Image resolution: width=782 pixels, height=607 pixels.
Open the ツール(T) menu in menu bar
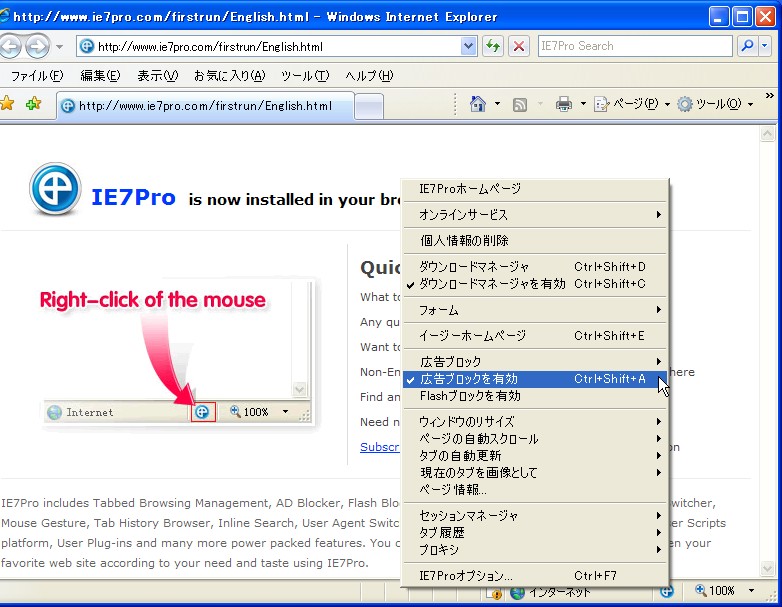tap(305, 76)
